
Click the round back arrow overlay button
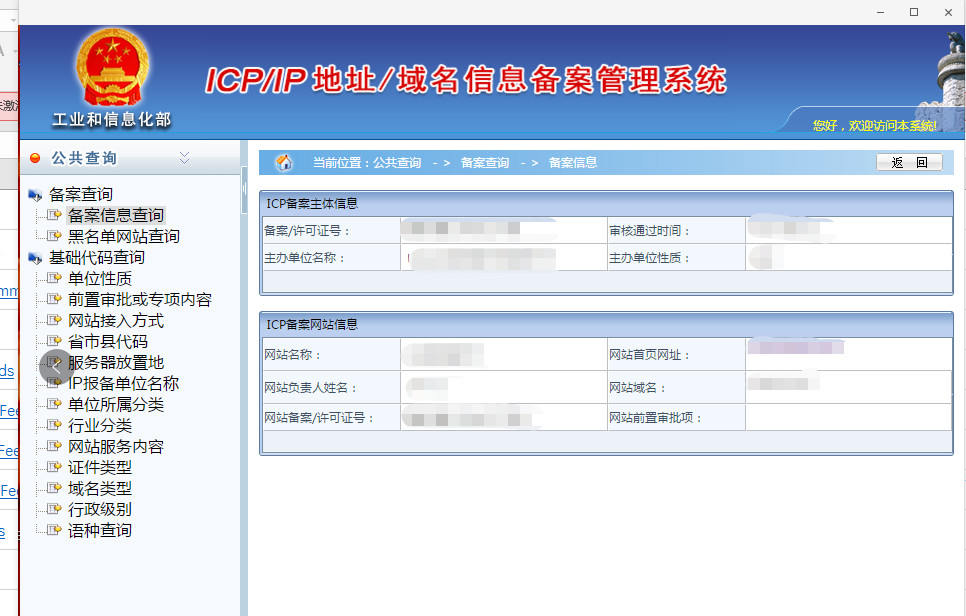point(57,367)
